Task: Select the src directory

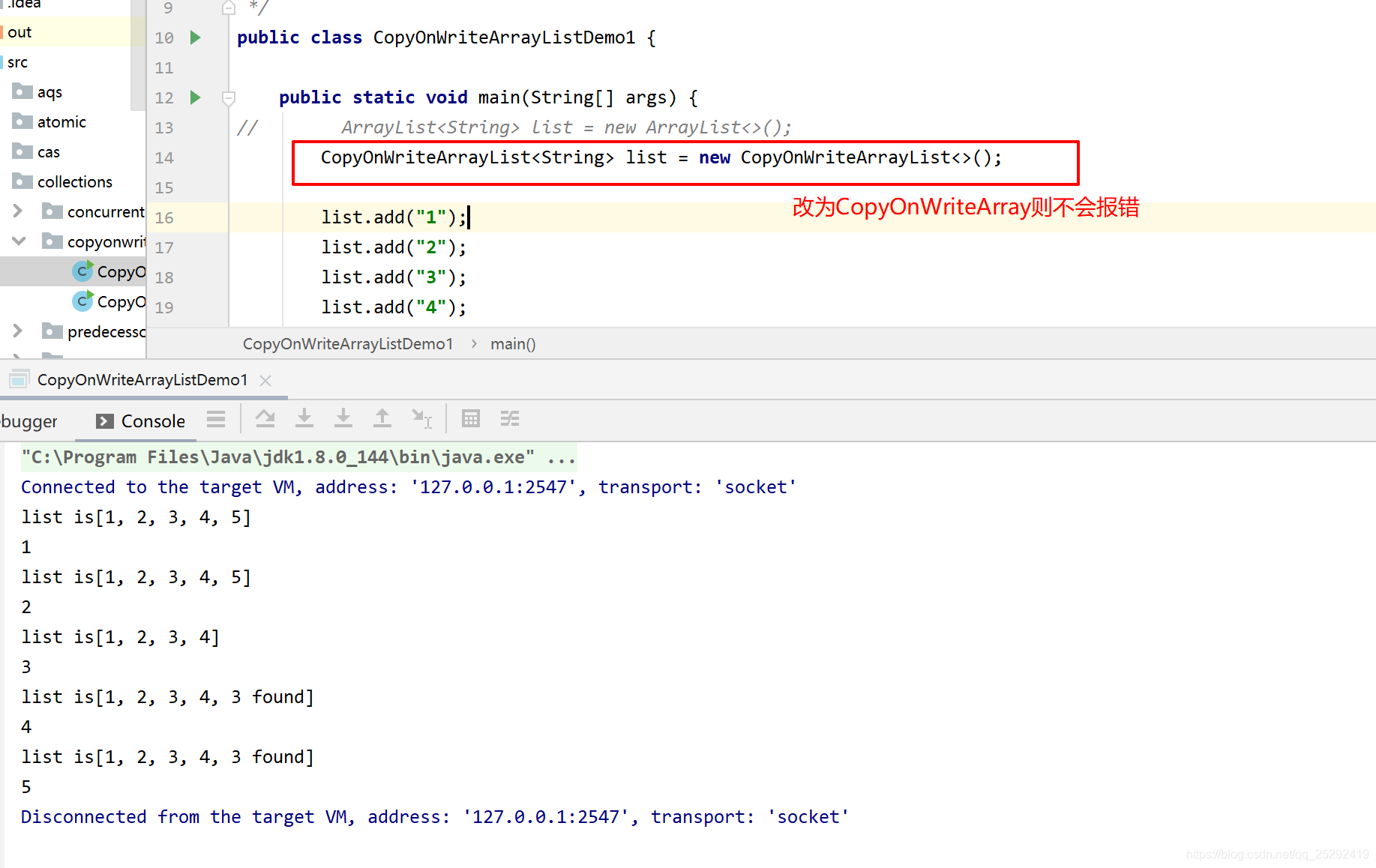Action: (17, 62)
